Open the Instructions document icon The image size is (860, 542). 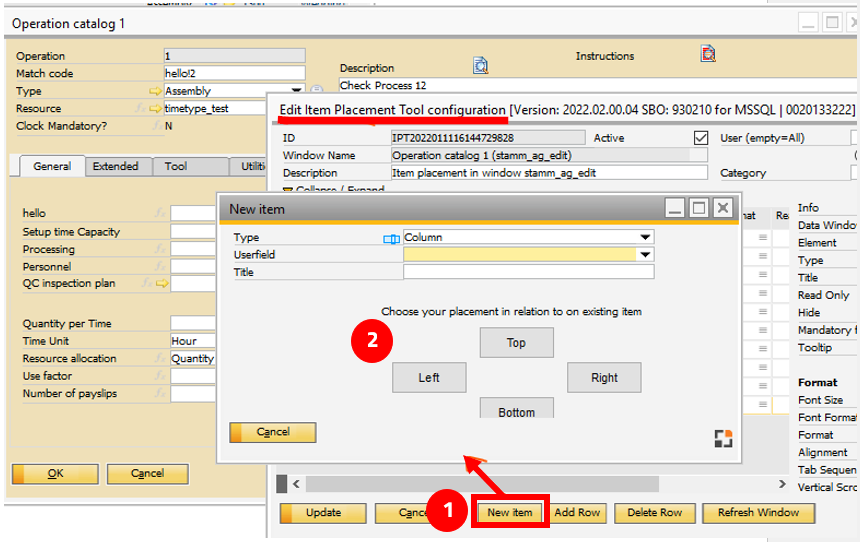point(708,54)
